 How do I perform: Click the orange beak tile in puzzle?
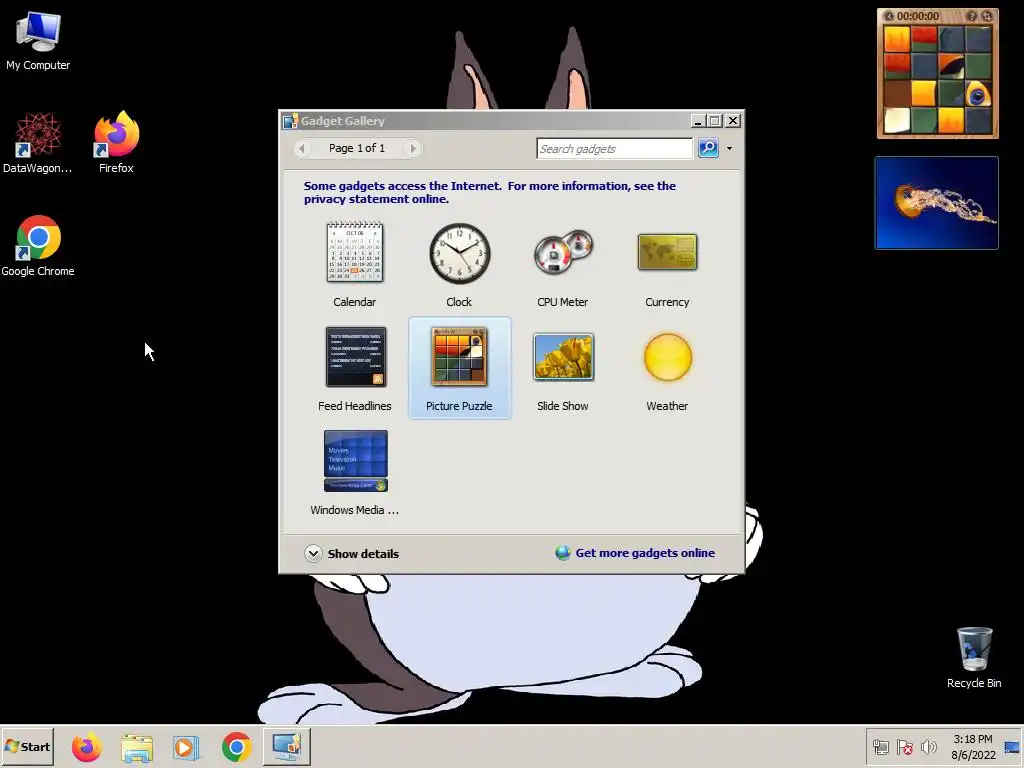(951, 66)
